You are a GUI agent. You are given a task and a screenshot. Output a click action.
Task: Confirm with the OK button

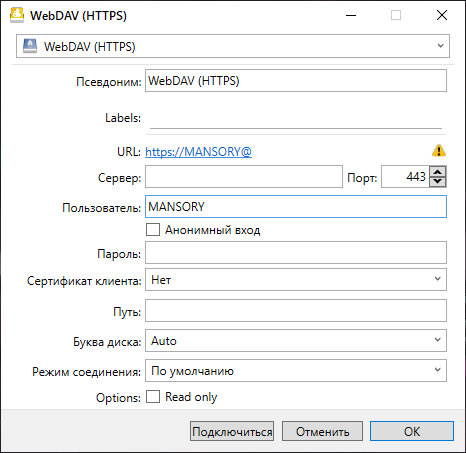click(x=412, y=431)
